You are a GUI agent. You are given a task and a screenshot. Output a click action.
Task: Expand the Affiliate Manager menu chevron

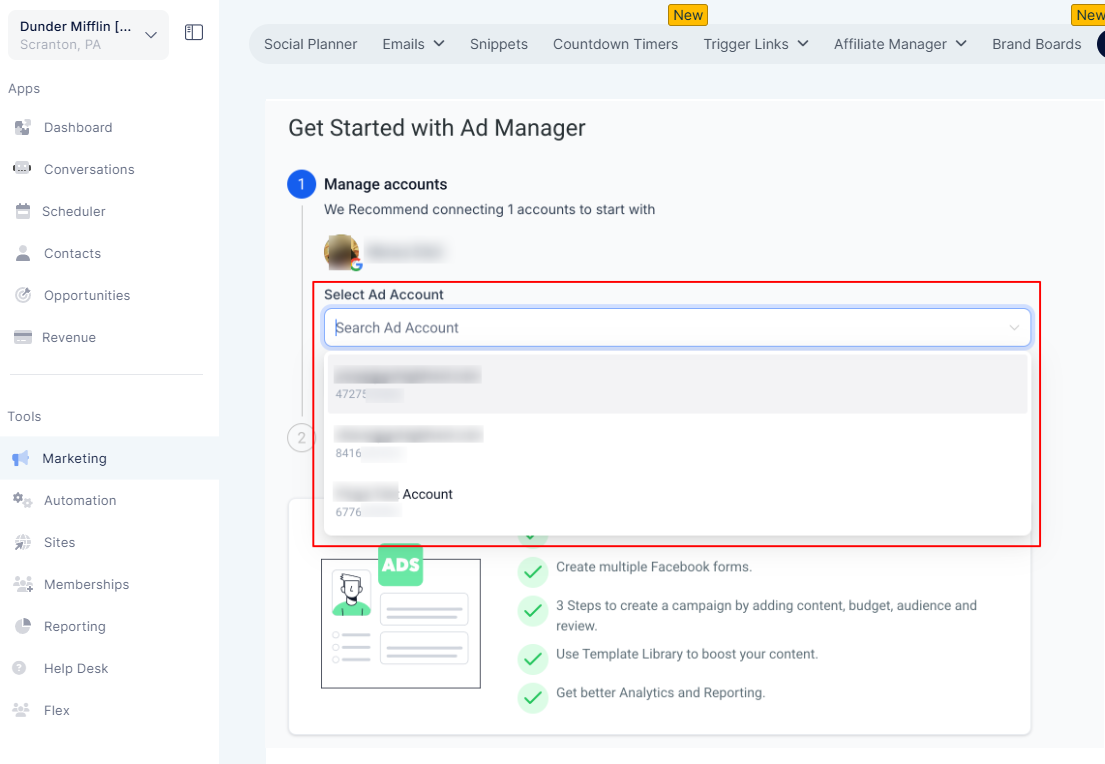tap(961, 44)
